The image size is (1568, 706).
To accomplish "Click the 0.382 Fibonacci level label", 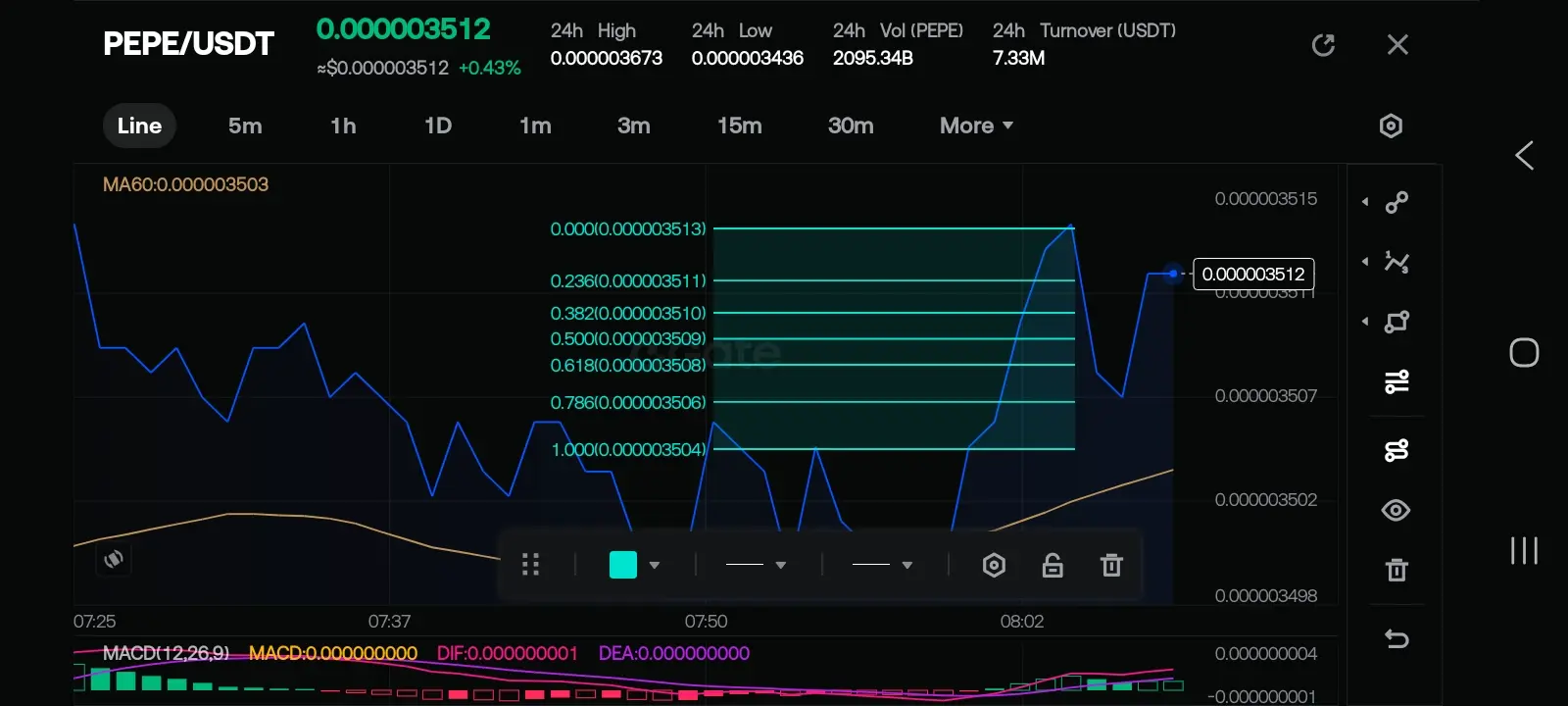I will click(628, 313).
